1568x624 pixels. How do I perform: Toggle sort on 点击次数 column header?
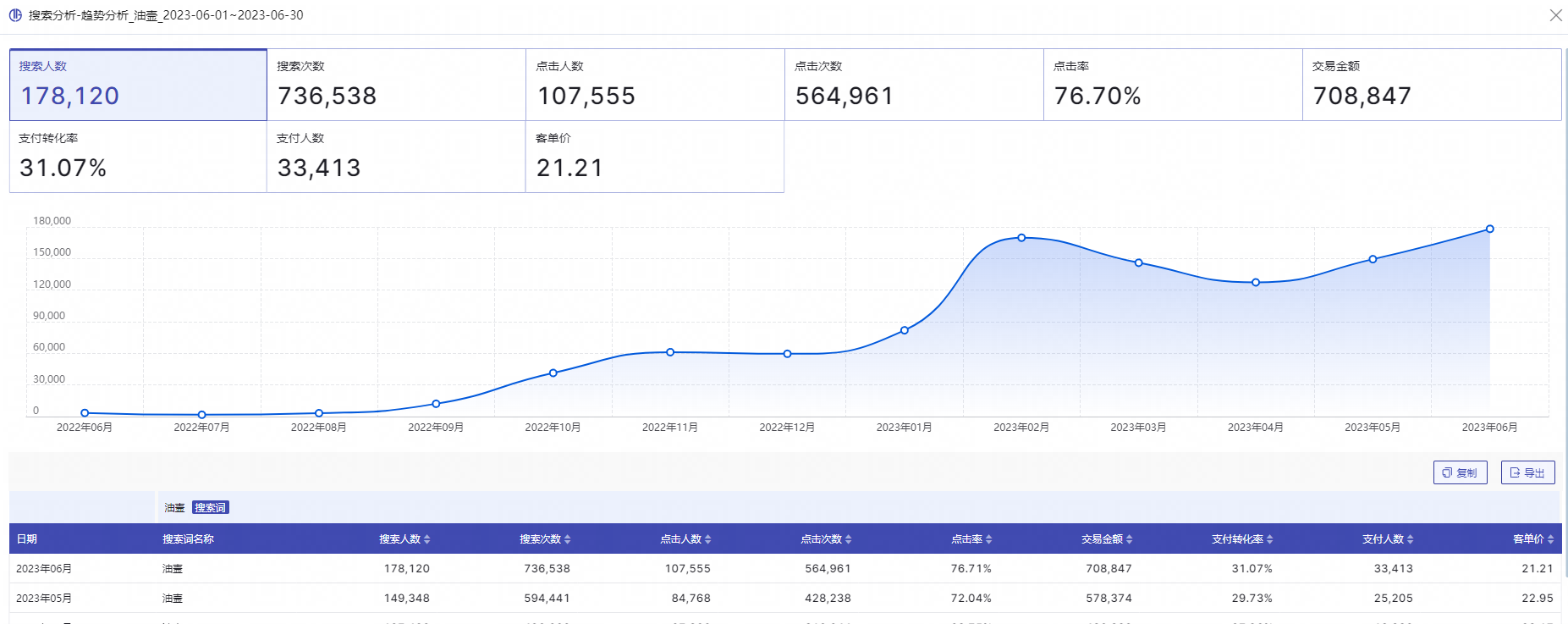click(x=849, y=539)
